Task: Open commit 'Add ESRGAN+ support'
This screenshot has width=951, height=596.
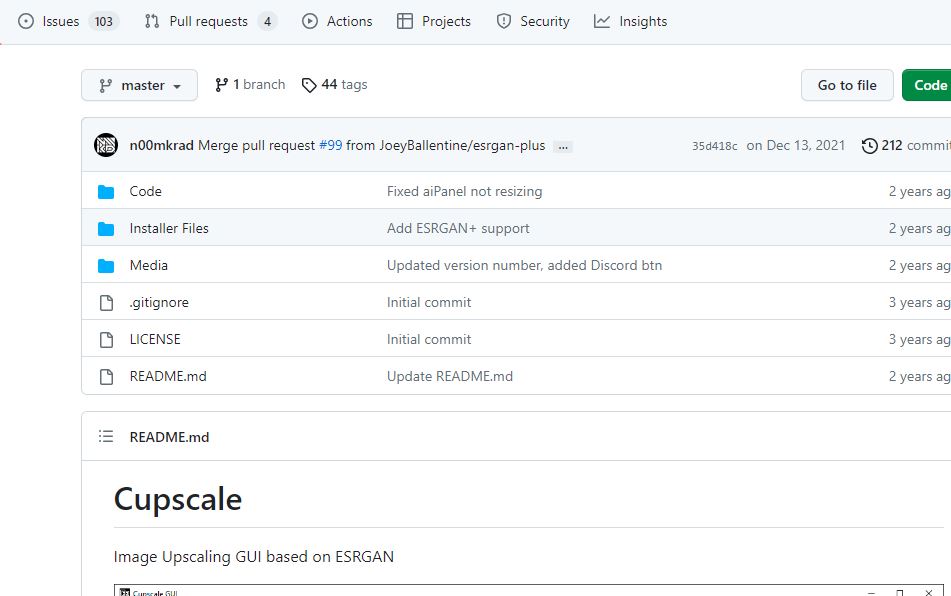Action: click(x=458, y=228)
